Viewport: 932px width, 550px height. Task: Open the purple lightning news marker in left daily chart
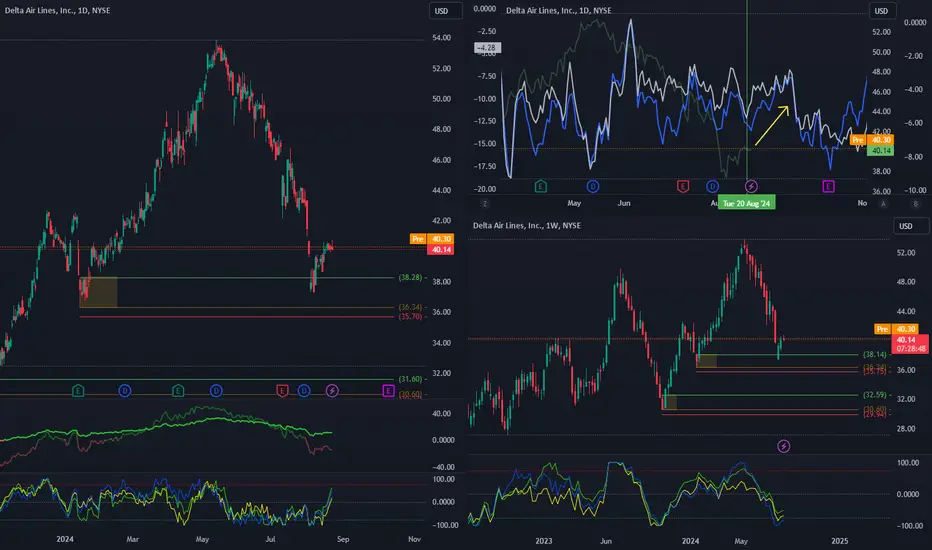(x=332, y=391)
